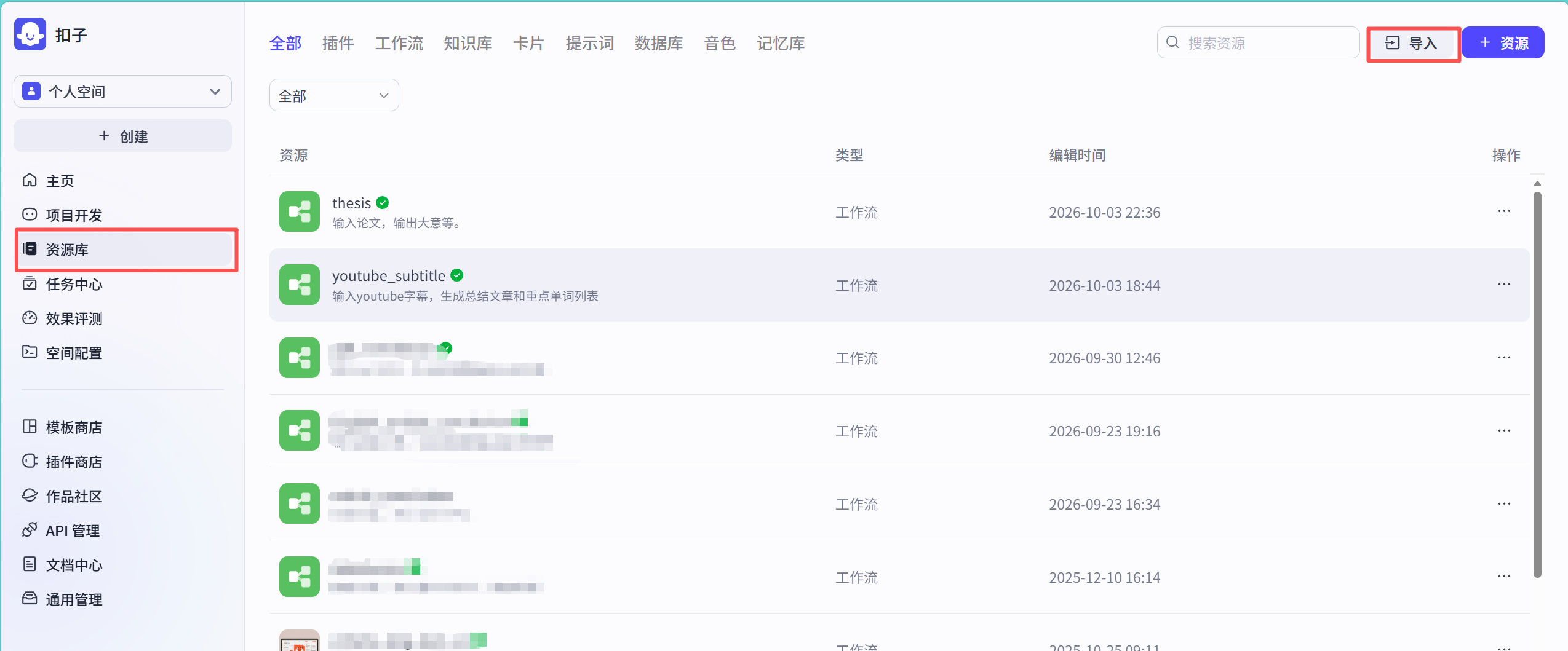Click the resource list vertical scrollbar
The width and height of the screenshot is (1568, 651).
click(x=1537, y=384)
